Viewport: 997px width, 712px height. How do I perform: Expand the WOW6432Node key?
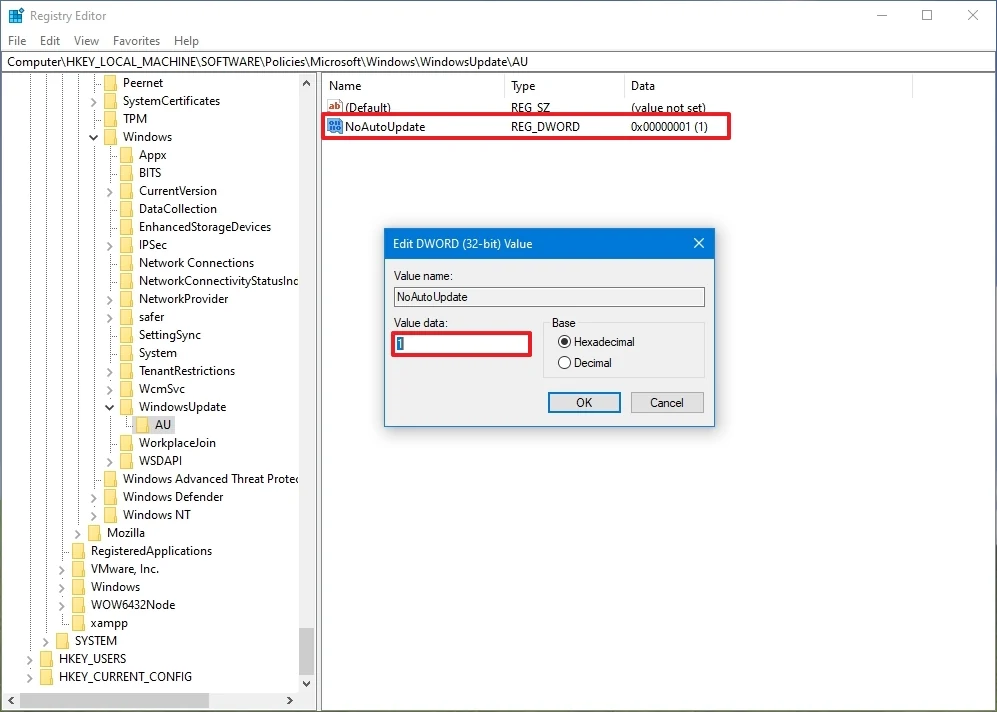point(62,606)
